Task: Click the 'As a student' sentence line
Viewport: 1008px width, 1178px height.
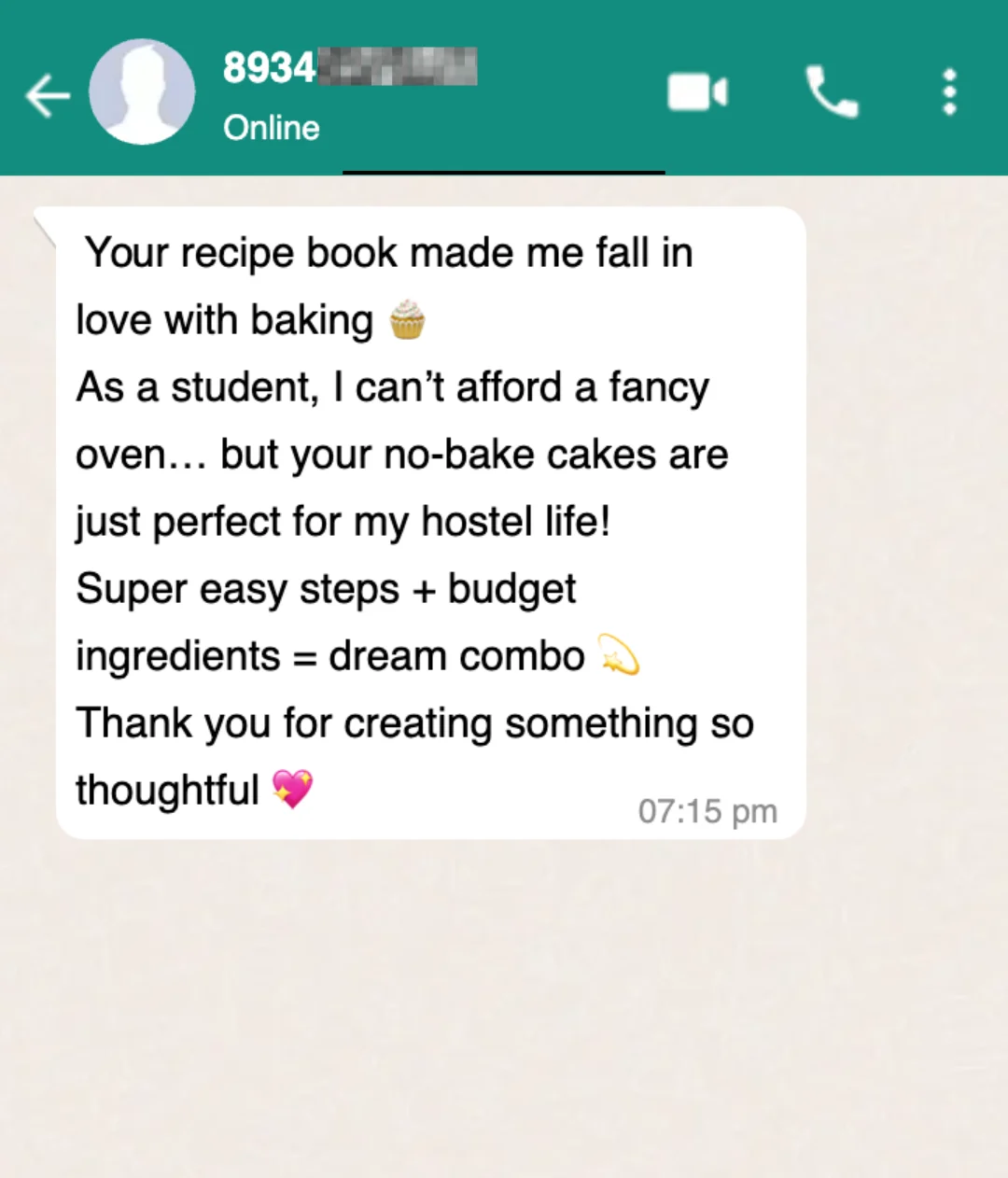Action: point(392,387)
